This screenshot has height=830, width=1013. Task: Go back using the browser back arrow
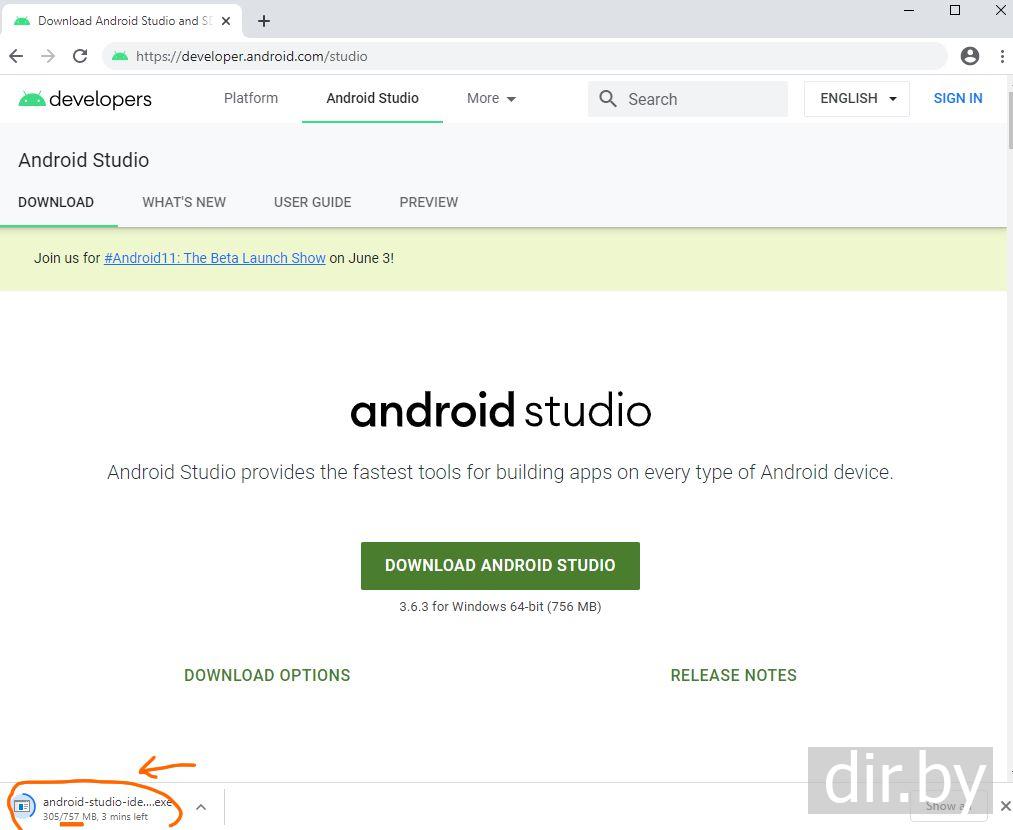pos(16,56)
